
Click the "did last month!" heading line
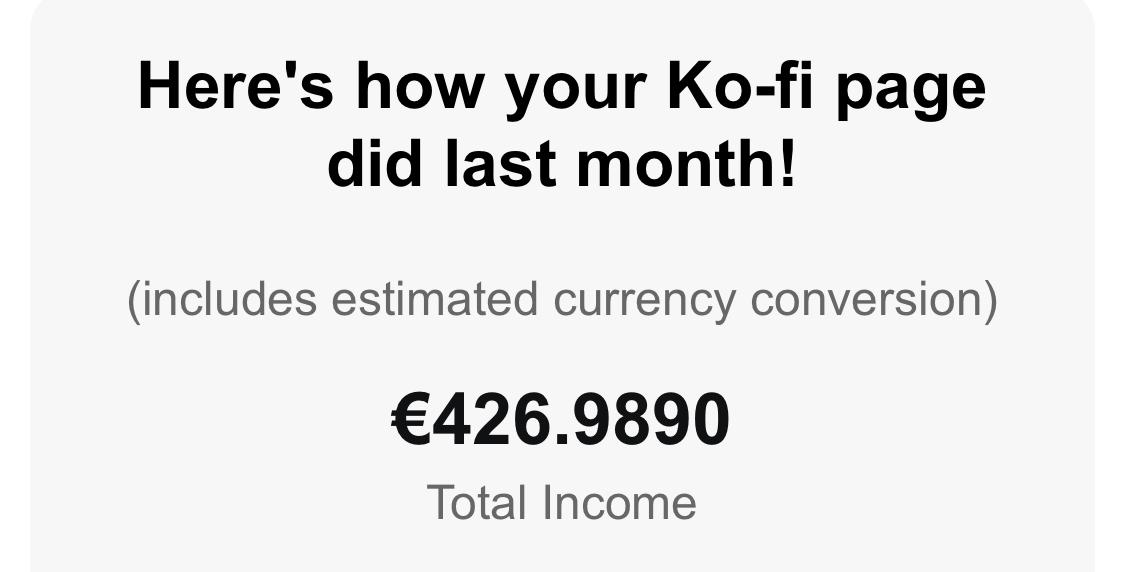[562, 162]
